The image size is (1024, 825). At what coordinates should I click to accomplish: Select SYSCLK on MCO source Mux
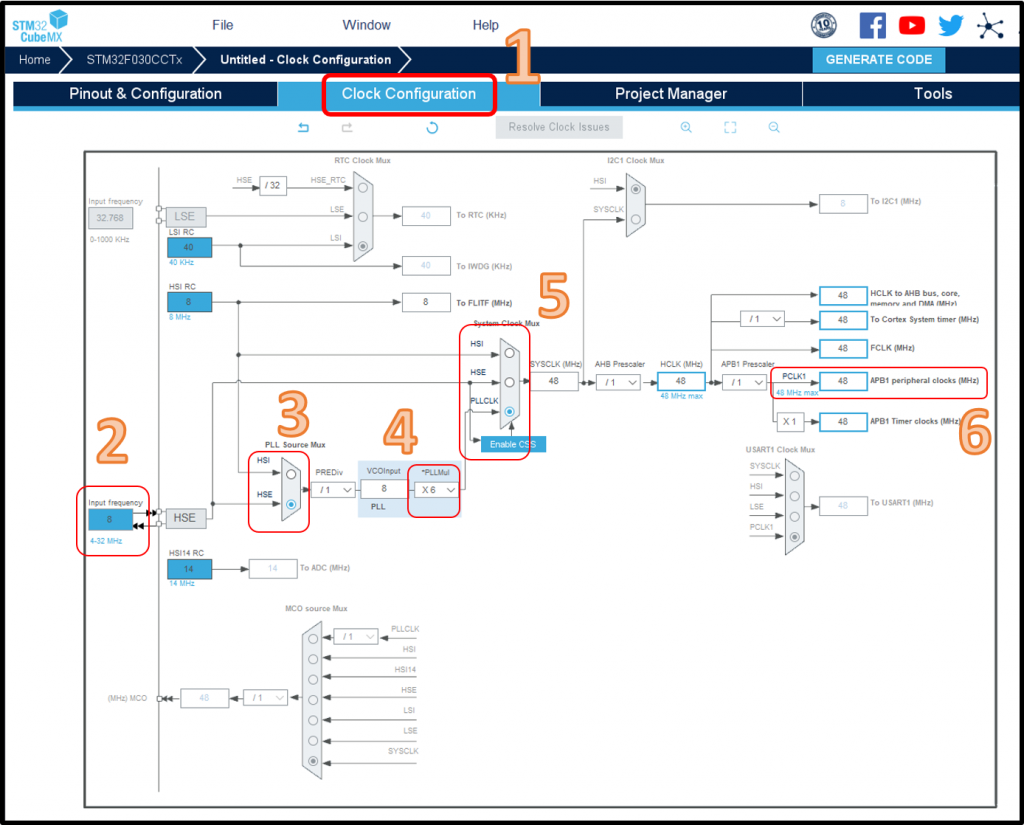[313, 761]
